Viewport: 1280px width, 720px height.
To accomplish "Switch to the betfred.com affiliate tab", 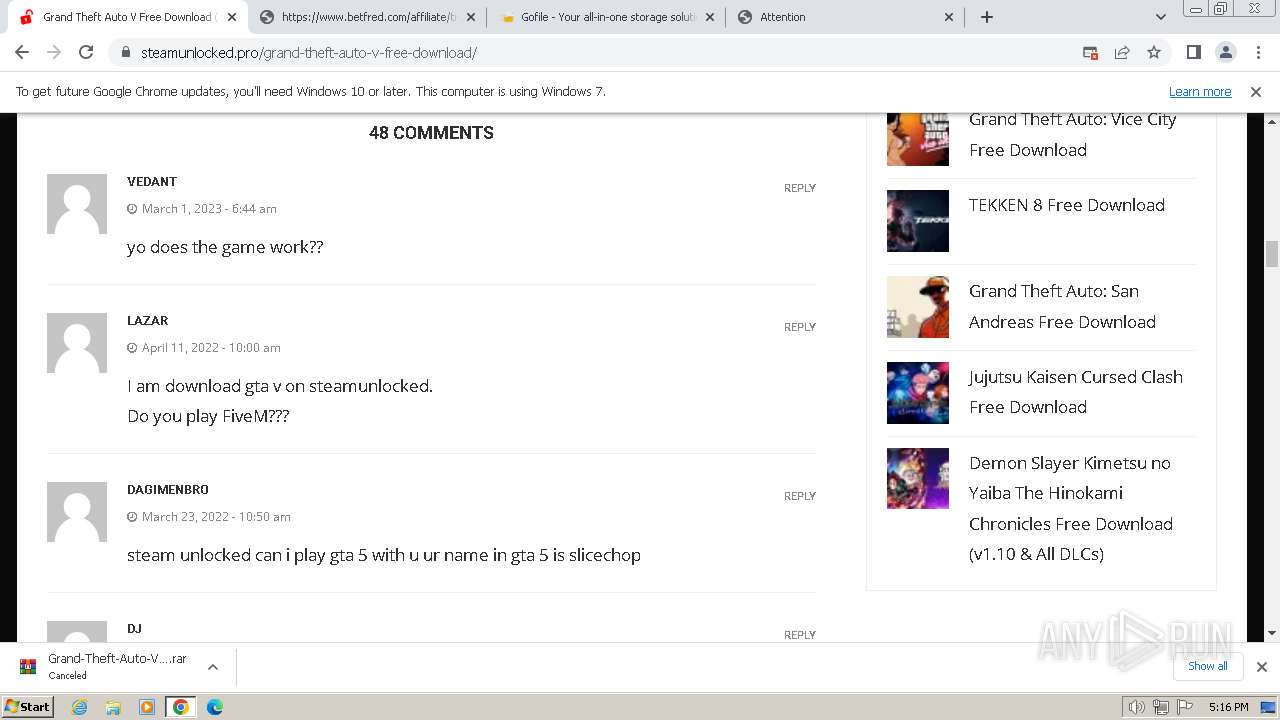I will pos(368,17).
